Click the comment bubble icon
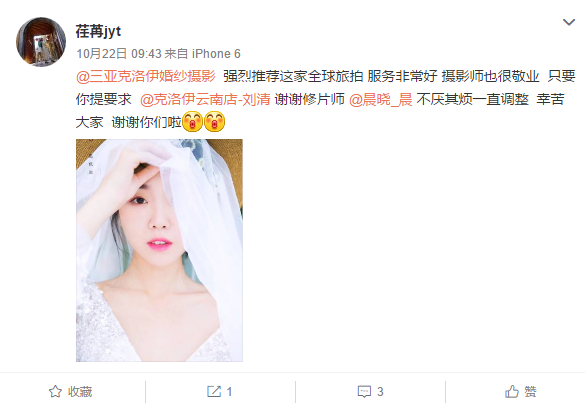The image size is (585, 405). 364,392
